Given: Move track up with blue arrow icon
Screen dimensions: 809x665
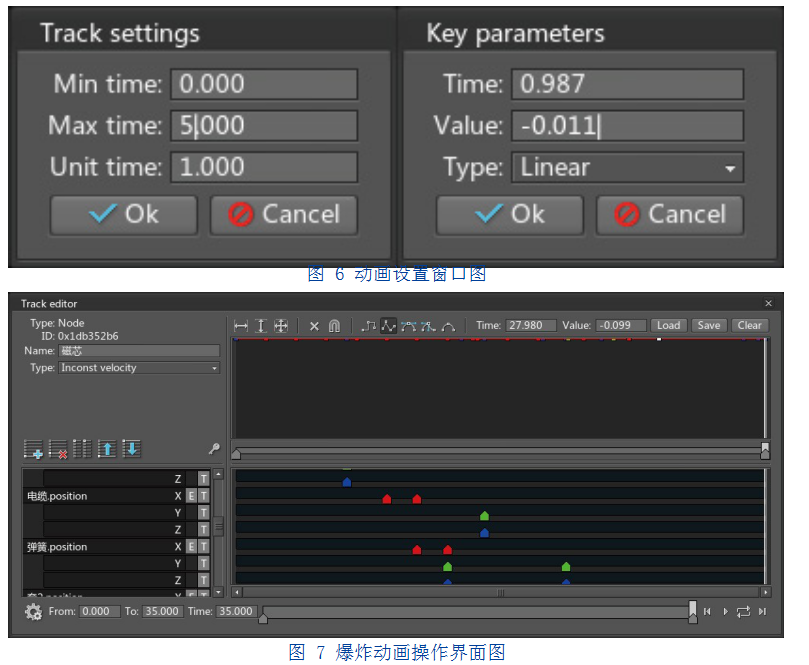Looking at the screenshot, I should click(107, 449).
